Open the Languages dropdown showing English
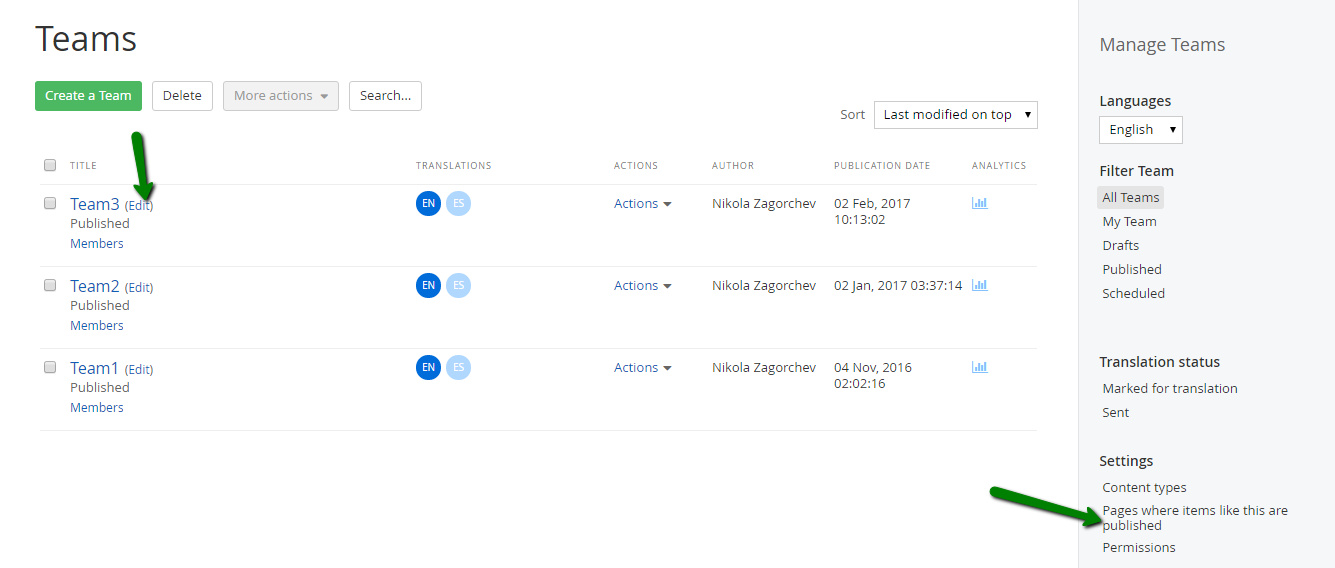This screenshot has height=568, width=1335. tap(1141, 130)
